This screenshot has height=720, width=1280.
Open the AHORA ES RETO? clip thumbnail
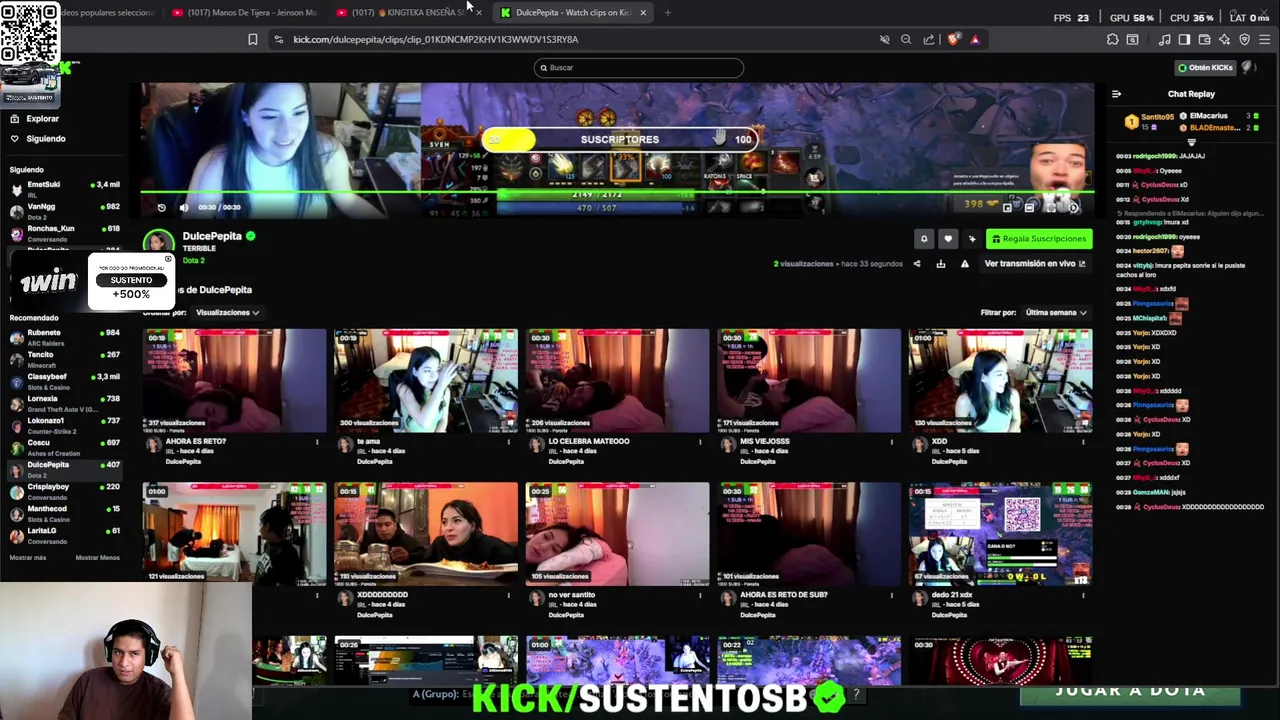click(234, 380)
